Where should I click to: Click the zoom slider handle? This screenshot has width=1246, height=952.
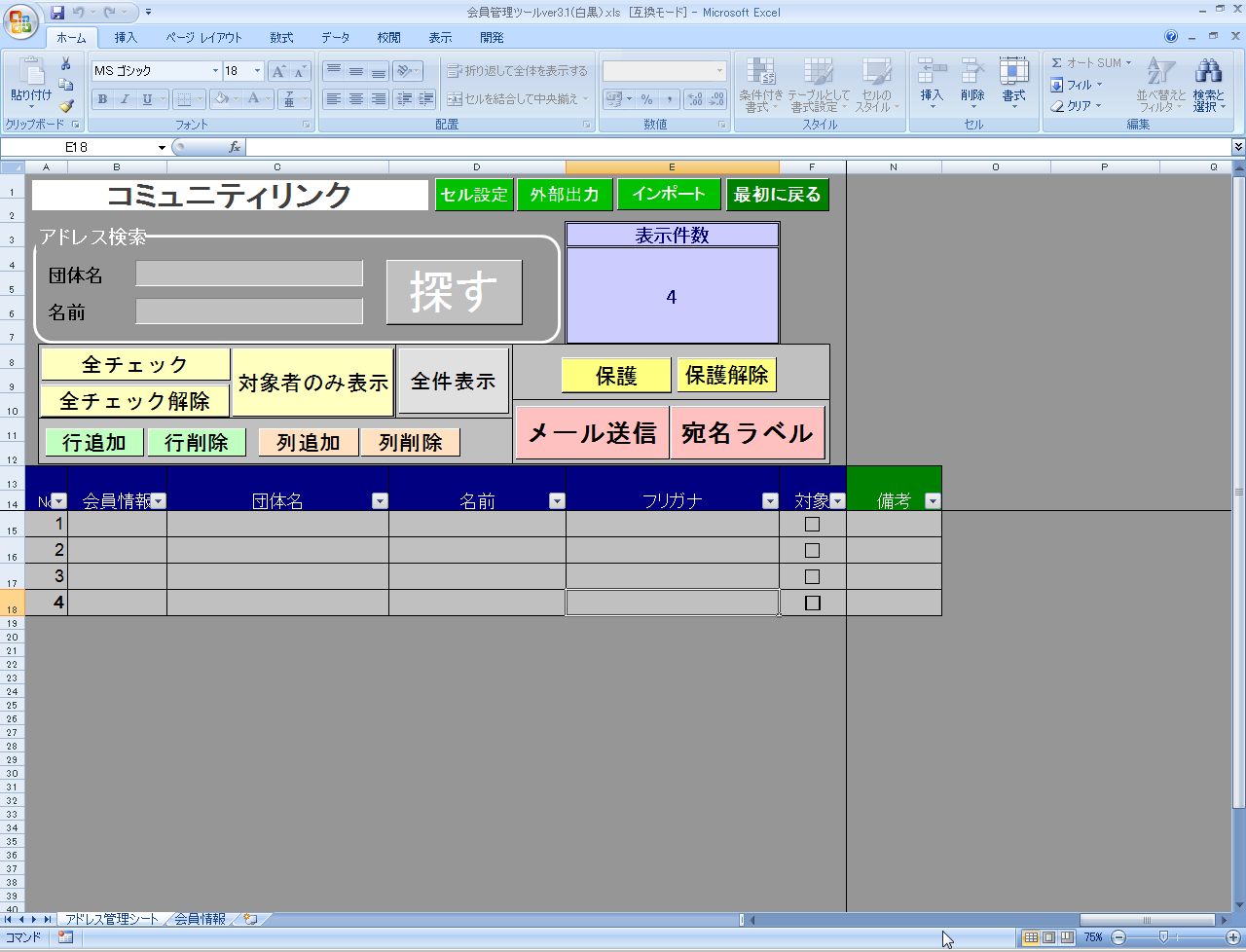pyautogui.click(x=1163, y=937)
